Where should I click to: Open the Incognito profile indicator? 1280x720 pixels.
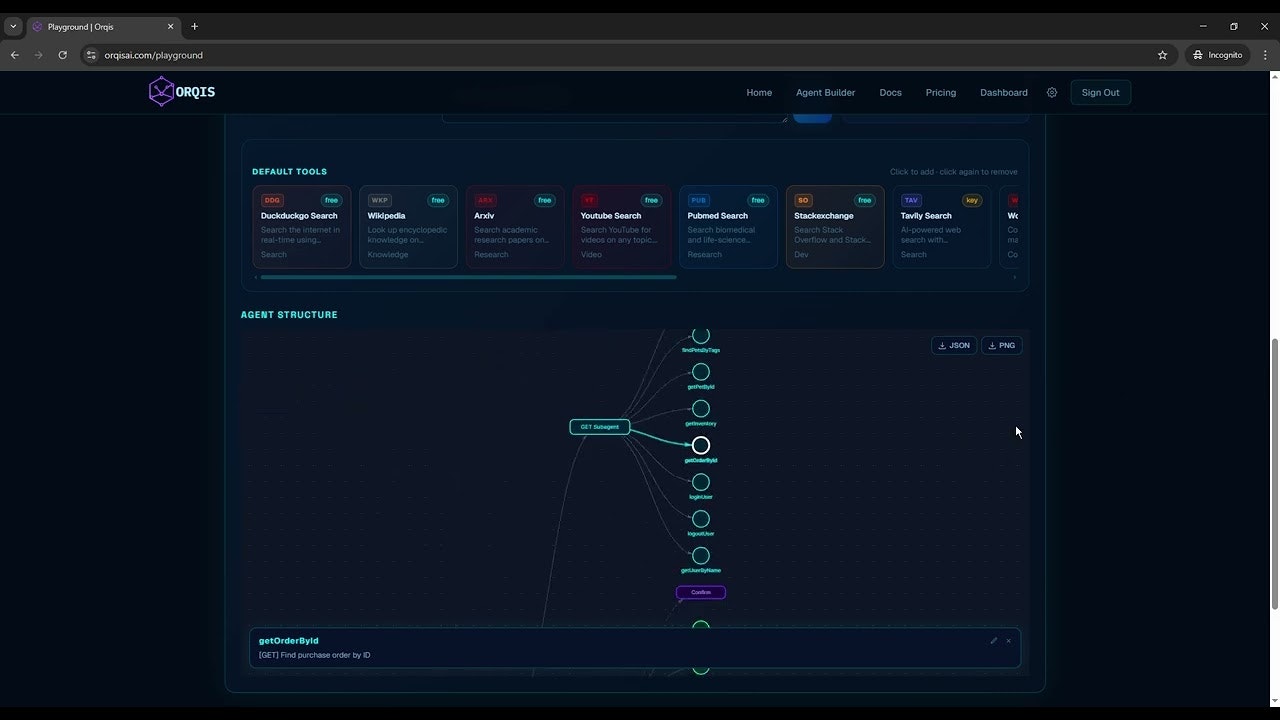coord(1217,55)
